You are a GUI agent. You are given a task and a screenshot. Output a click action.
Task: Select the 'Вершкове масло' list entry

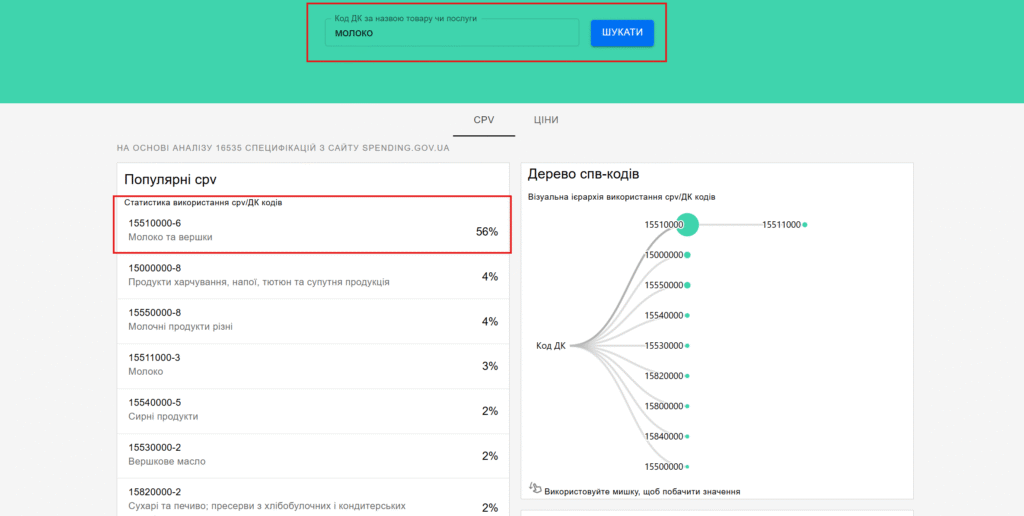[x=313, y=455]
